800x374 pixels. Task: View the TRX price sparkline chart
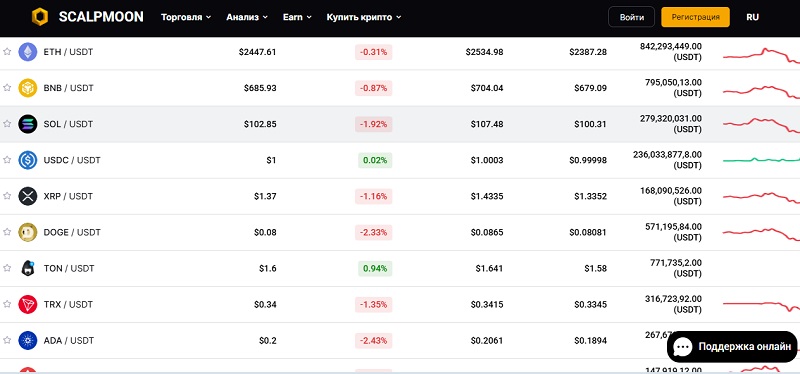coord(761,306)
